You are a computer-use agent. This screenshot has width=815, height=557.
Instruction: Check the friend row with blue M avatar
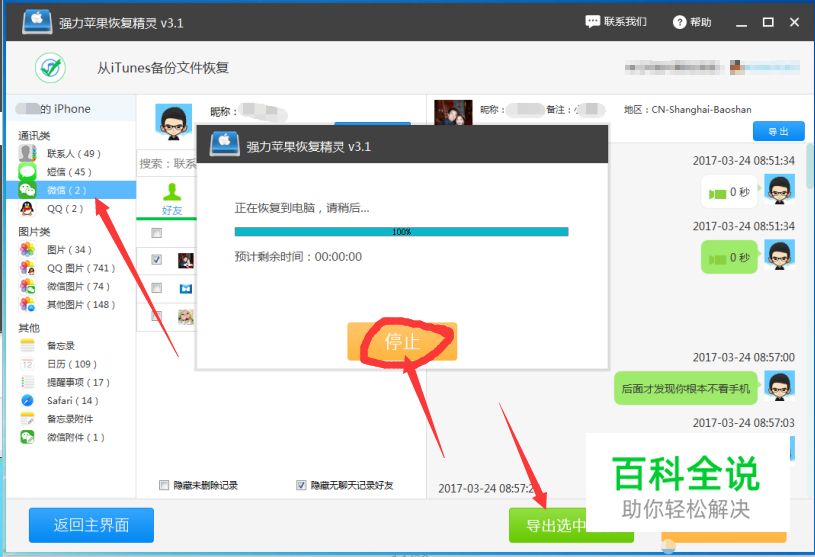point(156,288)
